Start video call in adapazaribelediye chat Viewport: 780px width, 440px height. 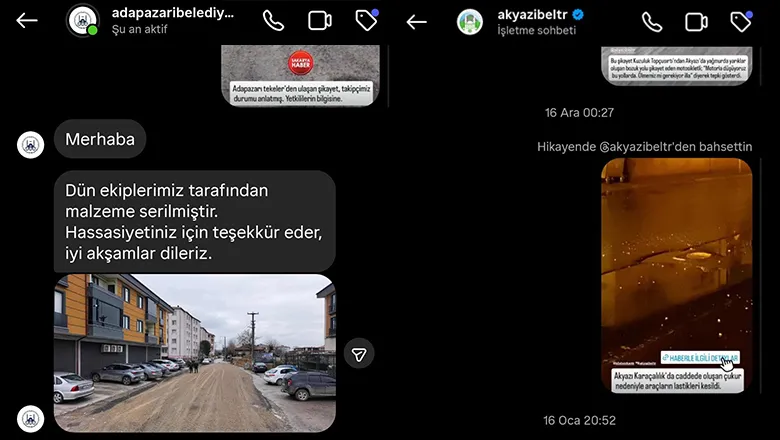pos(320,21)
